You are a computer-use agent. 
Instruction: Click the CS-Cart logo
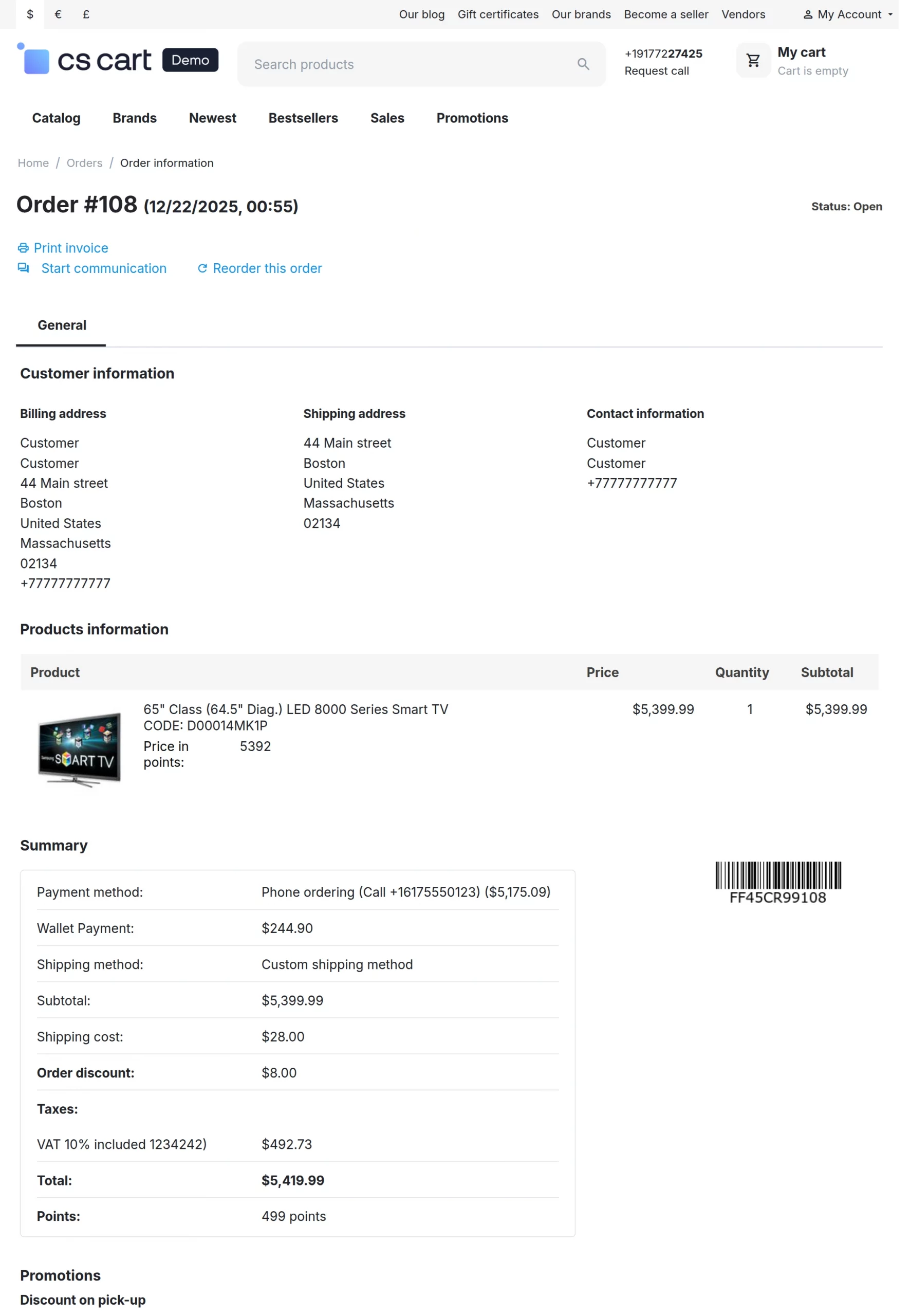click(85, 60)
